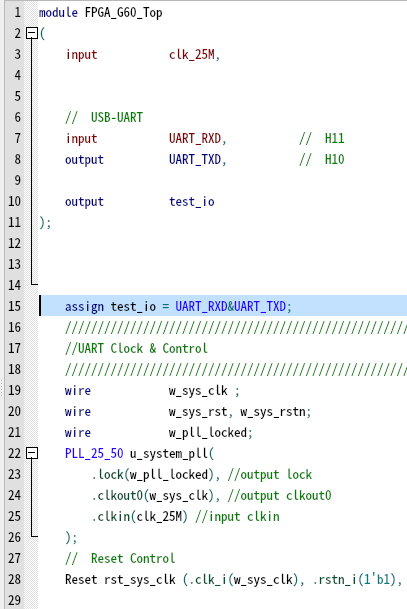The height and width of the screenshot is (609, 407).
Task: Click .clk_i(w_sys_clk) on line 28
Action: 244,579
